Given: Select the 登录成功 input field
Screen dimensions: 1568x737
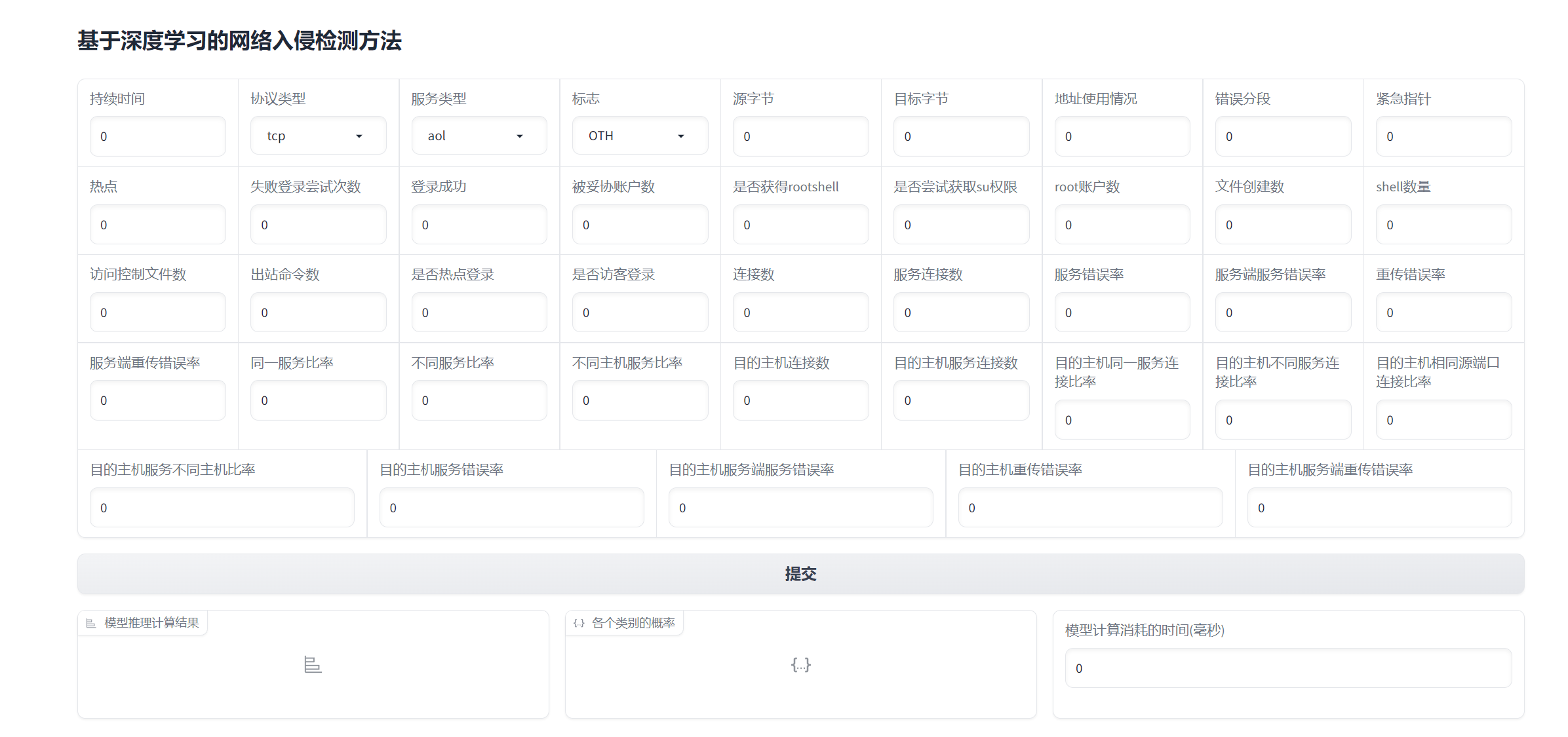Looking at the screenshot, I should 479,225.
